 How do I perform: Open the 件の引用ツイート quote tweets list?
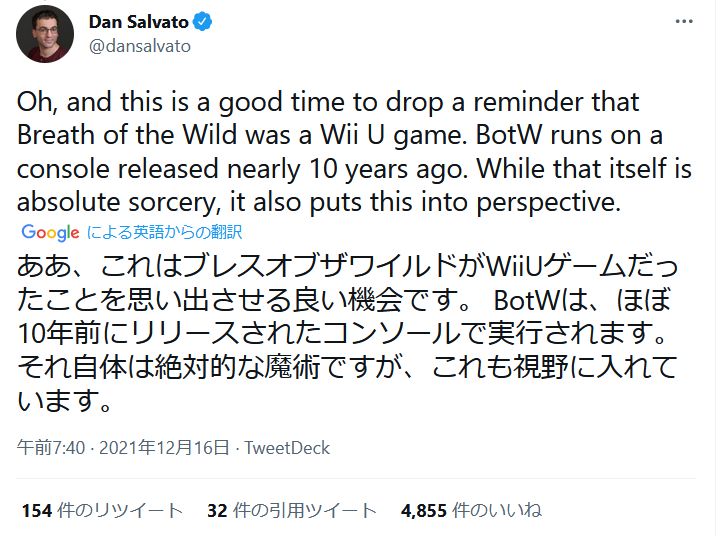coord(305,510)
